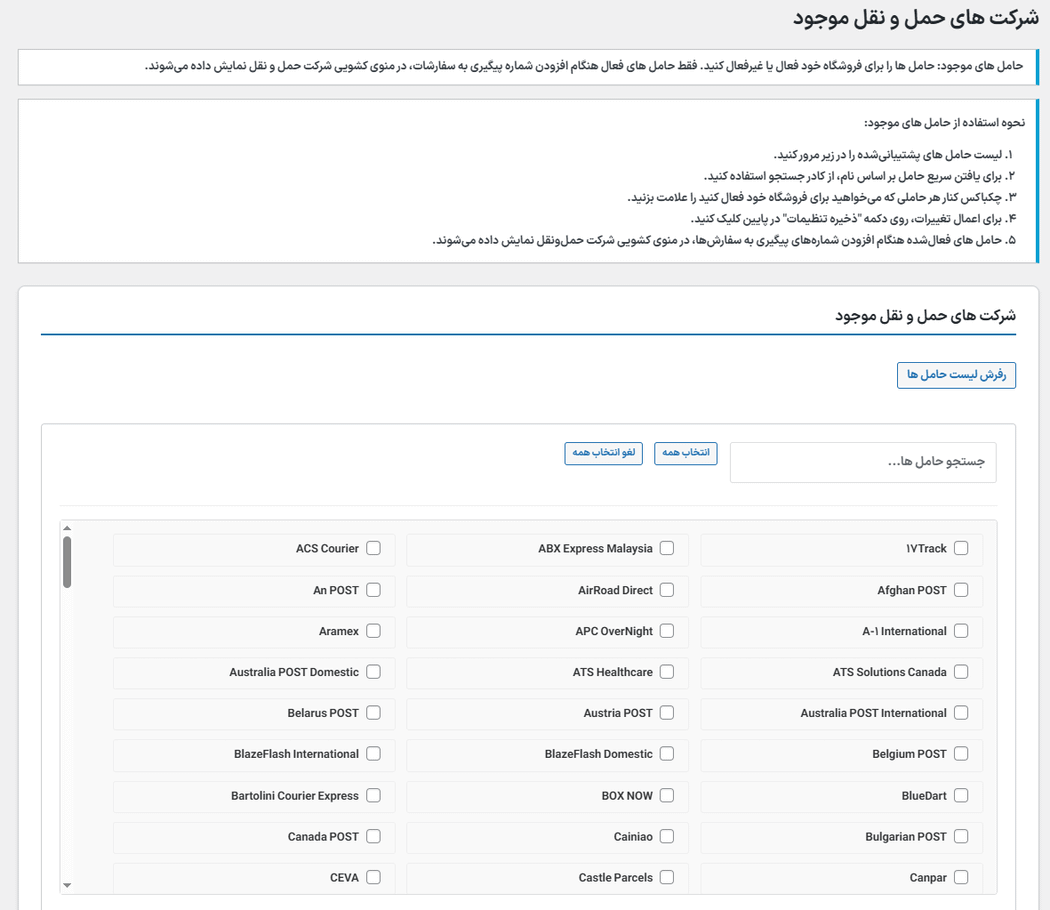Enable Bartolini Courier Express checkbox
Viewport: 1050px width, 910px height.
(373, 795)
